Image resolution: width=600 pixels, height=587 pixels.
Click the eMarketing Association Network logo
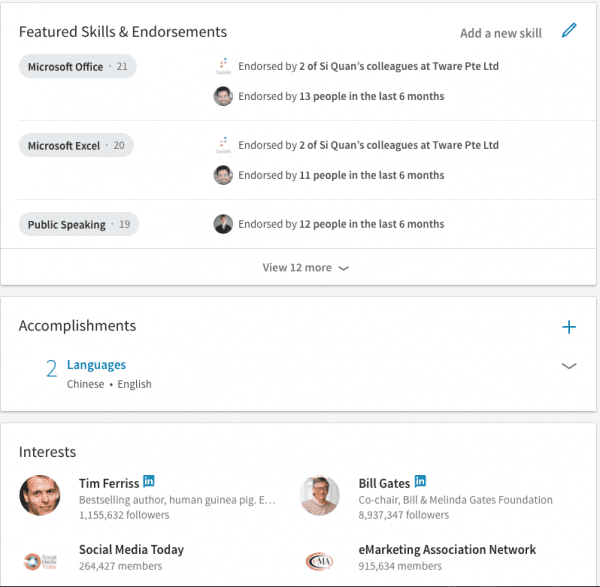(320, 561)
